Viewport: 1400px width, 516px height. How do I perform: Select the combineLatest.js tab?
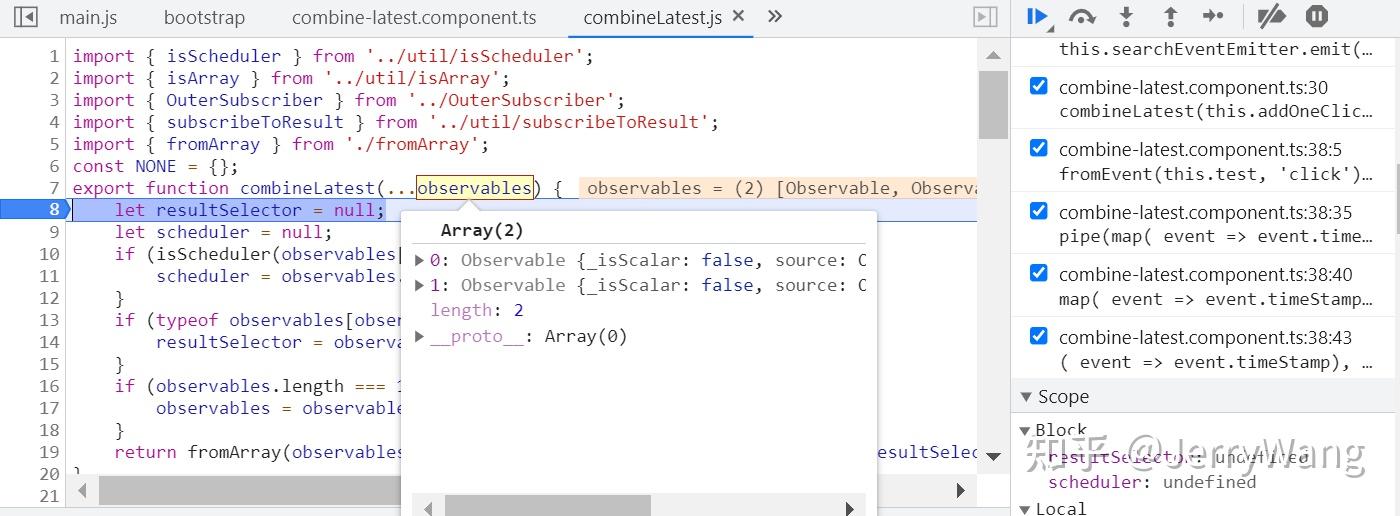click(653, 18)
